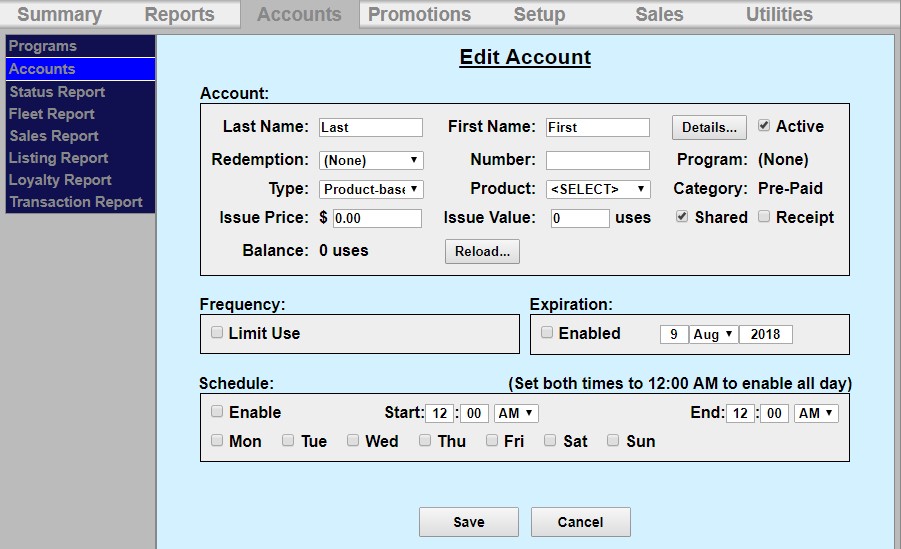This screenshot has width=901, height=549.
Task: Open the Product select dropdown
Action: click(x=598, y=189)
